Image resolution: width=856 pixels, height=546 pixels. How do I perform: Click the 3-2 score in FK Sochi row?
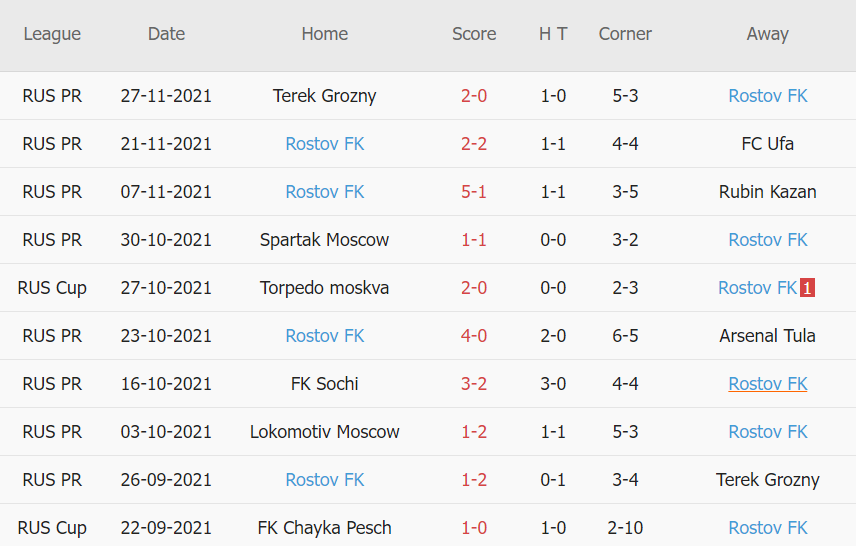pyautogui.click(x=474, y=384)
